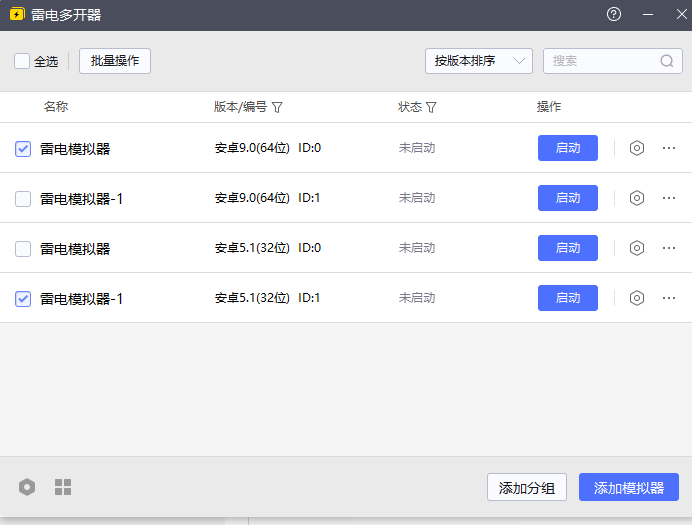Open the 按版本排序 sort dropdown
The image size is (692, 525).
click(478, 61)
